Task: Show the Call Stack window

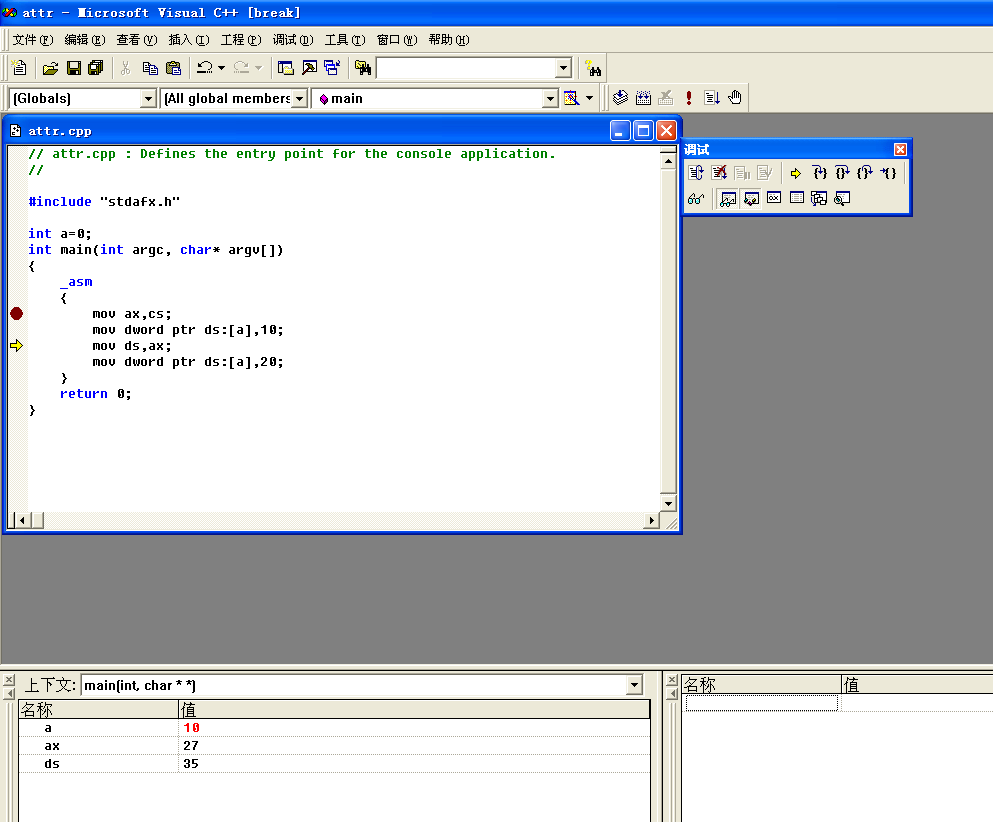Action: click(819, 198)
